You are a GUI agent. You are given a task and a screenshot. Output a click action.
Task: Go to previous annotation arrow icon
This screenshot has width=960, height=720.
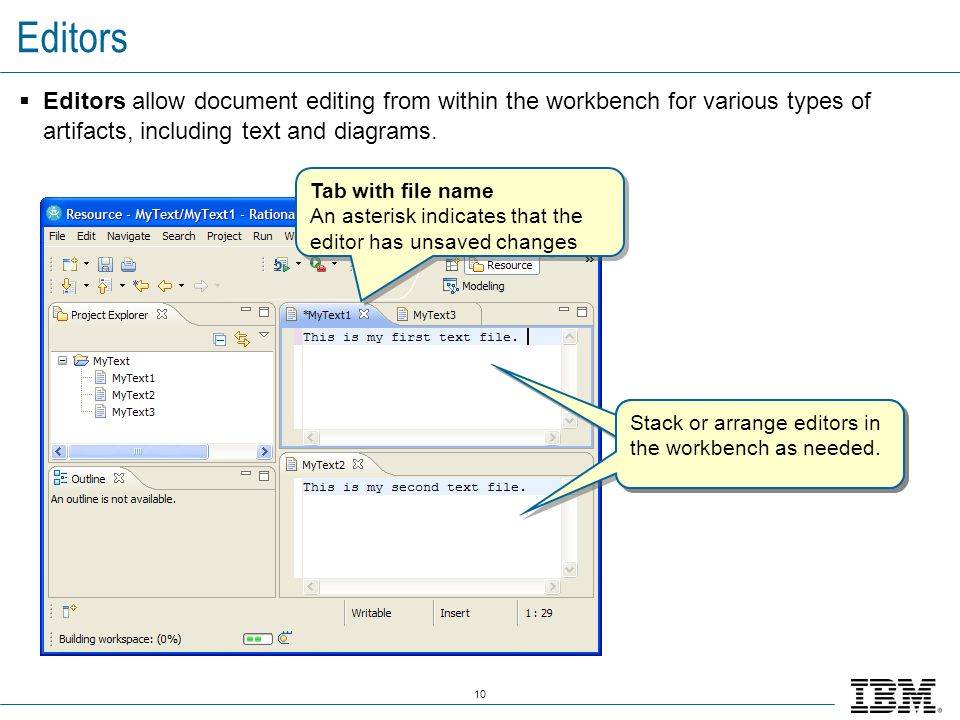(104, 285)
